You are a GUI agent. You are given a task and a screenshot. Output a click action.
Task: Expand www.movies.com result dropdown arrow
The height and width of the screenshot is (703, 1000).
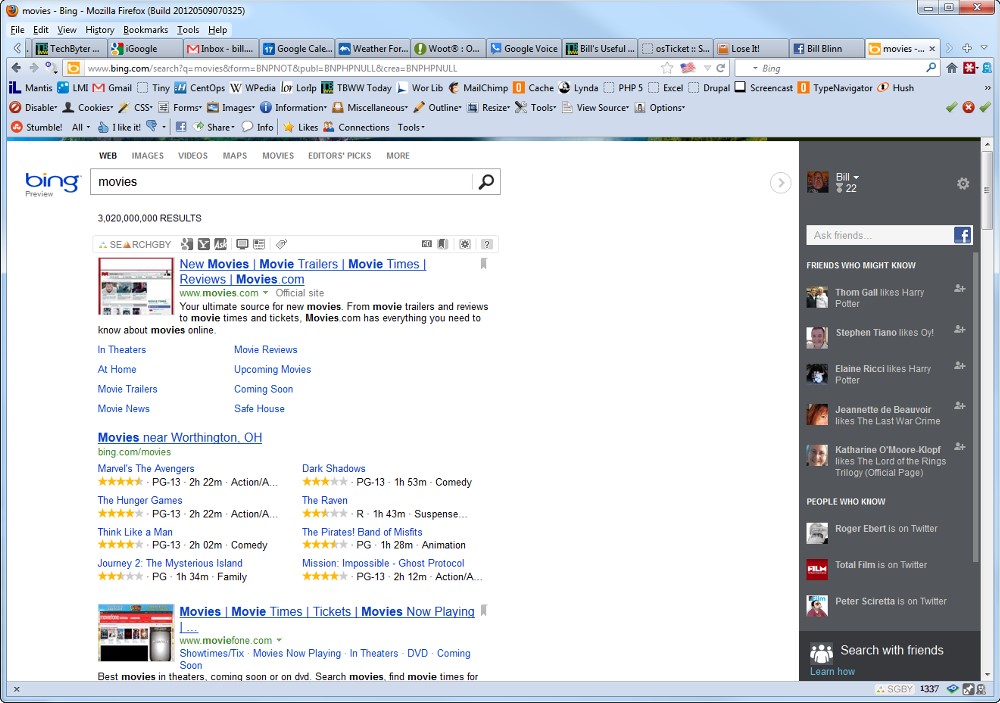point(266,293)
